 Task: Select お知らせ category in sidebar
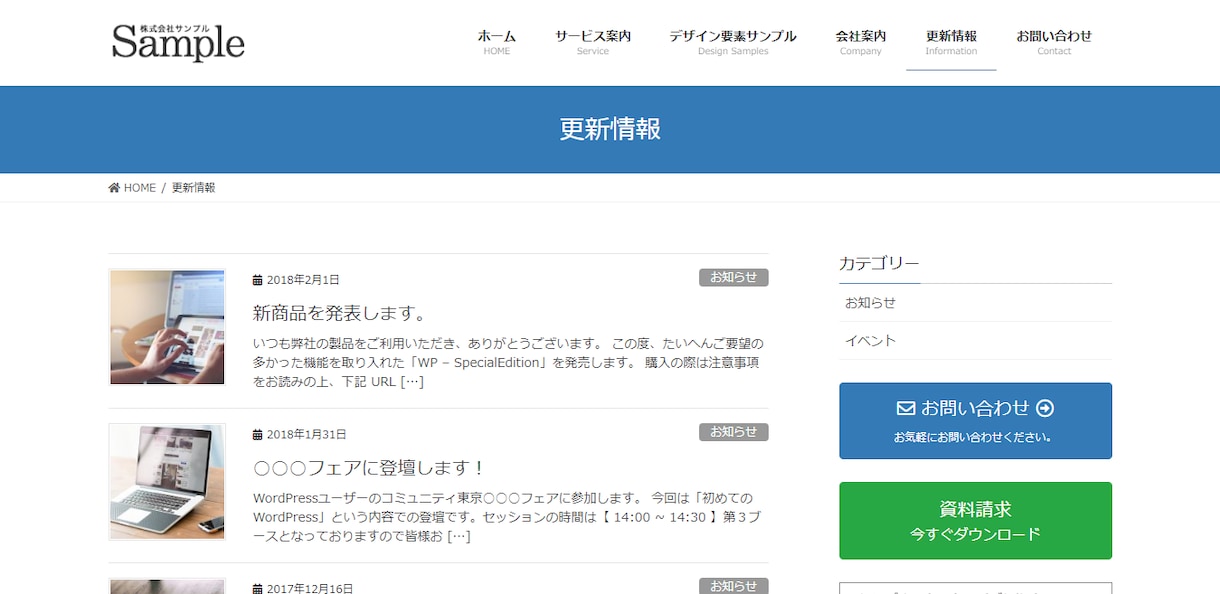click(975, 303)
